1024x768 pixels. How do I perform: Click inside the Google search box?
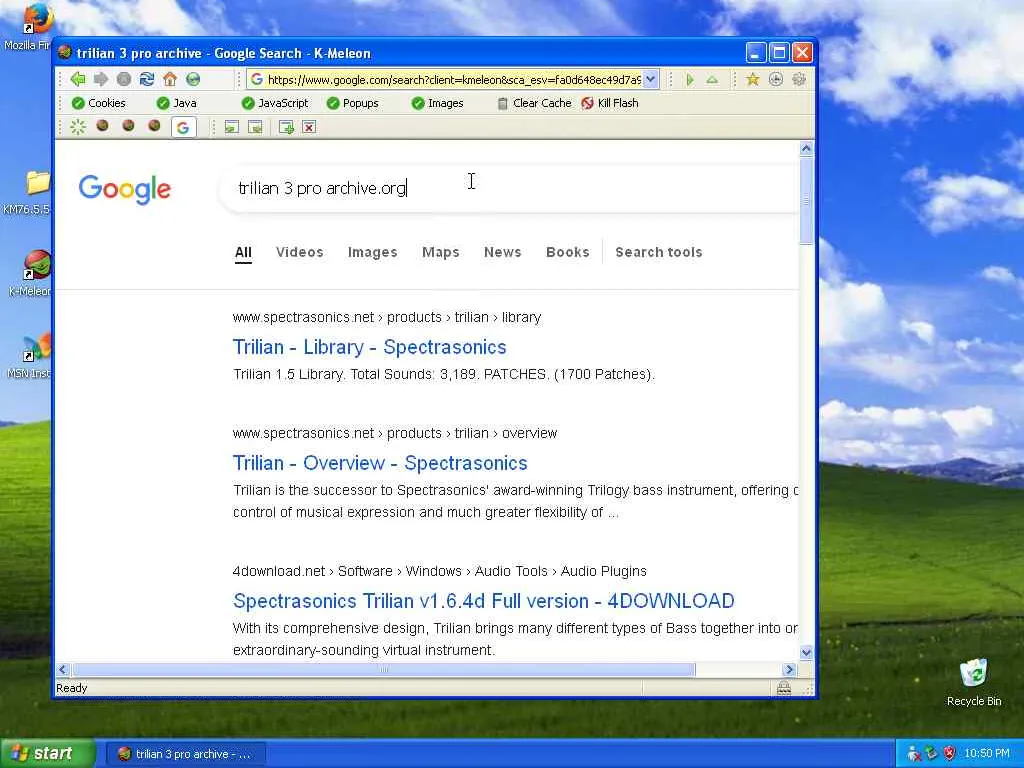tap(509, 188)
